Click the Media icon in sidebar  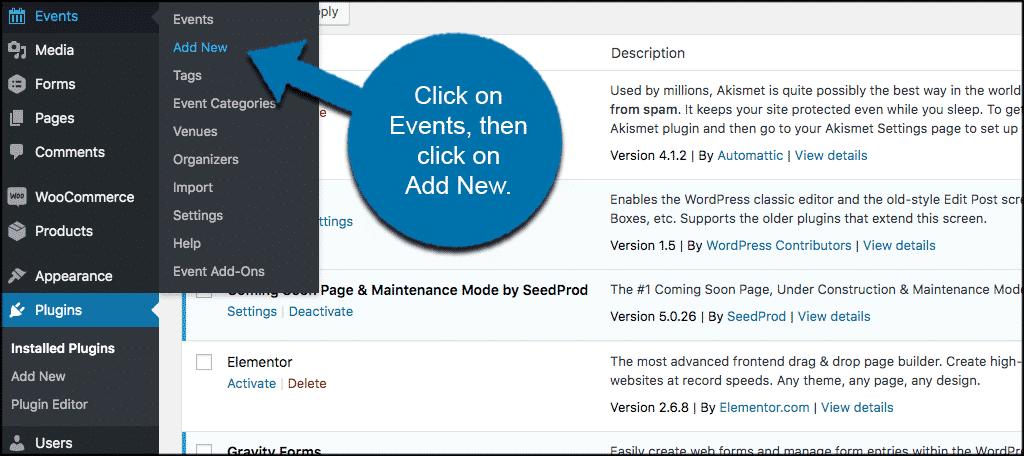pos(17,50)
